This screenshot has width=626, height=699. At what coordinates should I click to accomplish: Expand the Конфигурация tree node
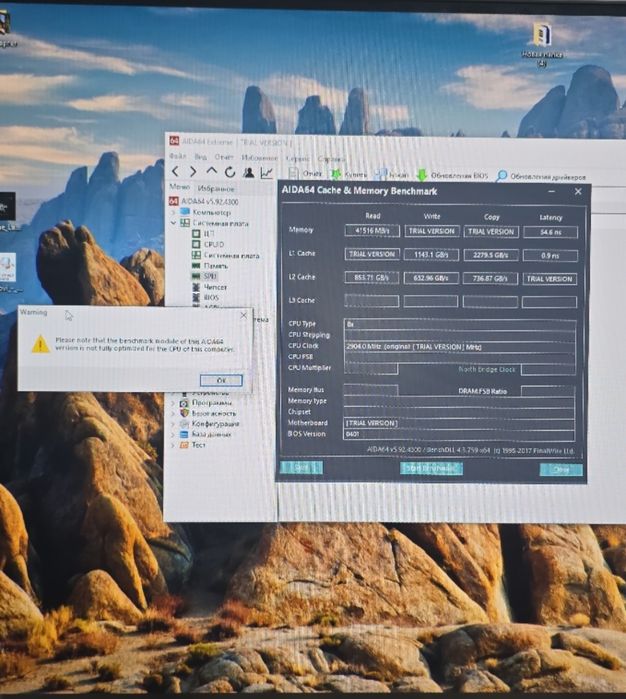coord(173,424)
